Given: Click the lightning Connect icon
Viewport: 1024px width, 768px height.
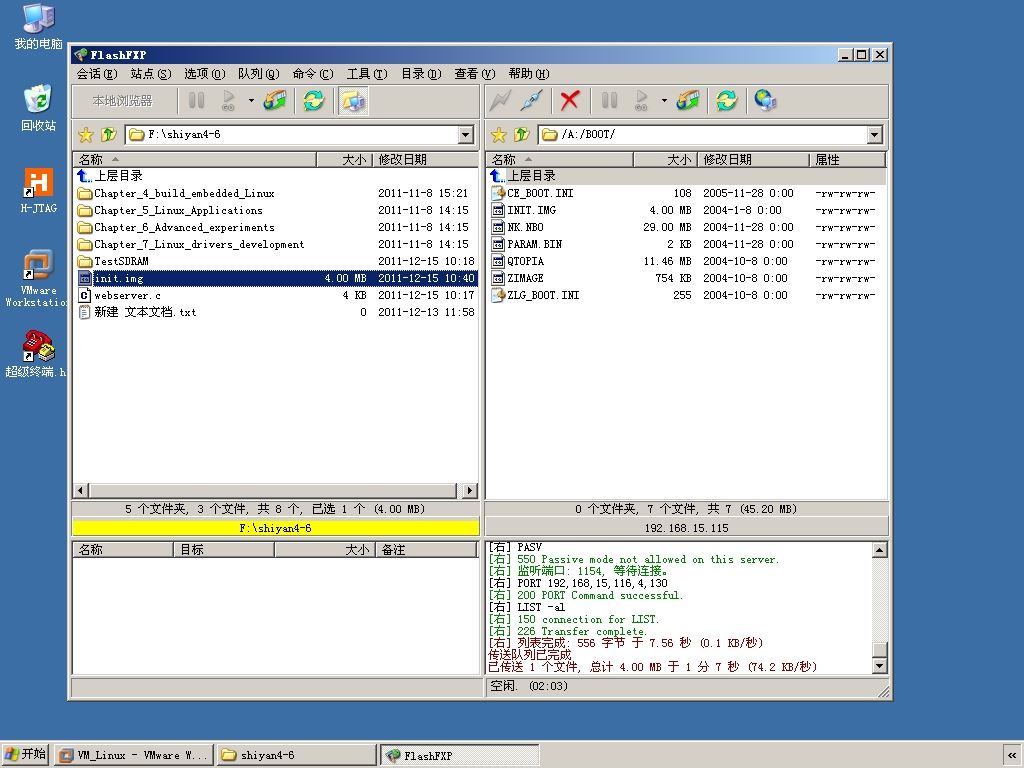Looking at the screenshot, I should (500, 101).
